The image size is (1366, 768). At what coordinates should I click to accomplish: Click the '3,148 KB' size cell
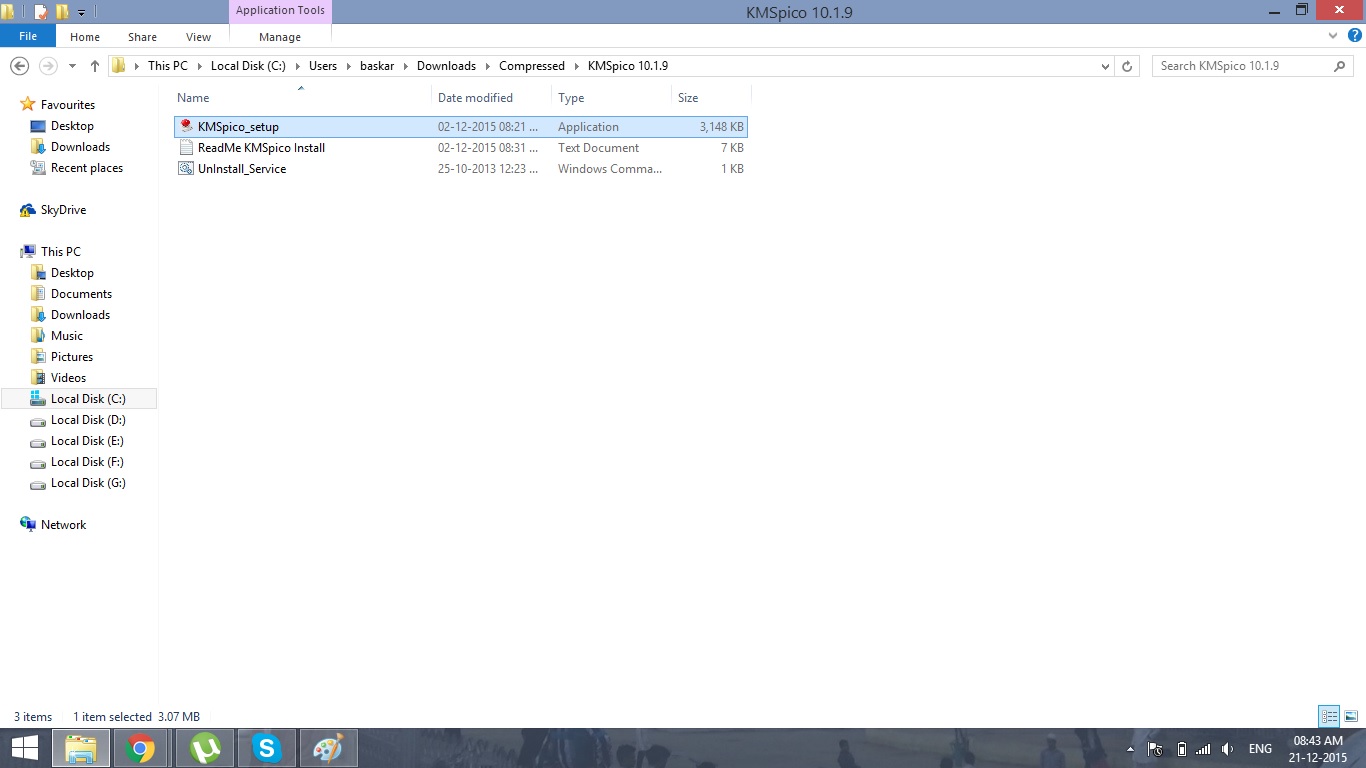(721, 127)
